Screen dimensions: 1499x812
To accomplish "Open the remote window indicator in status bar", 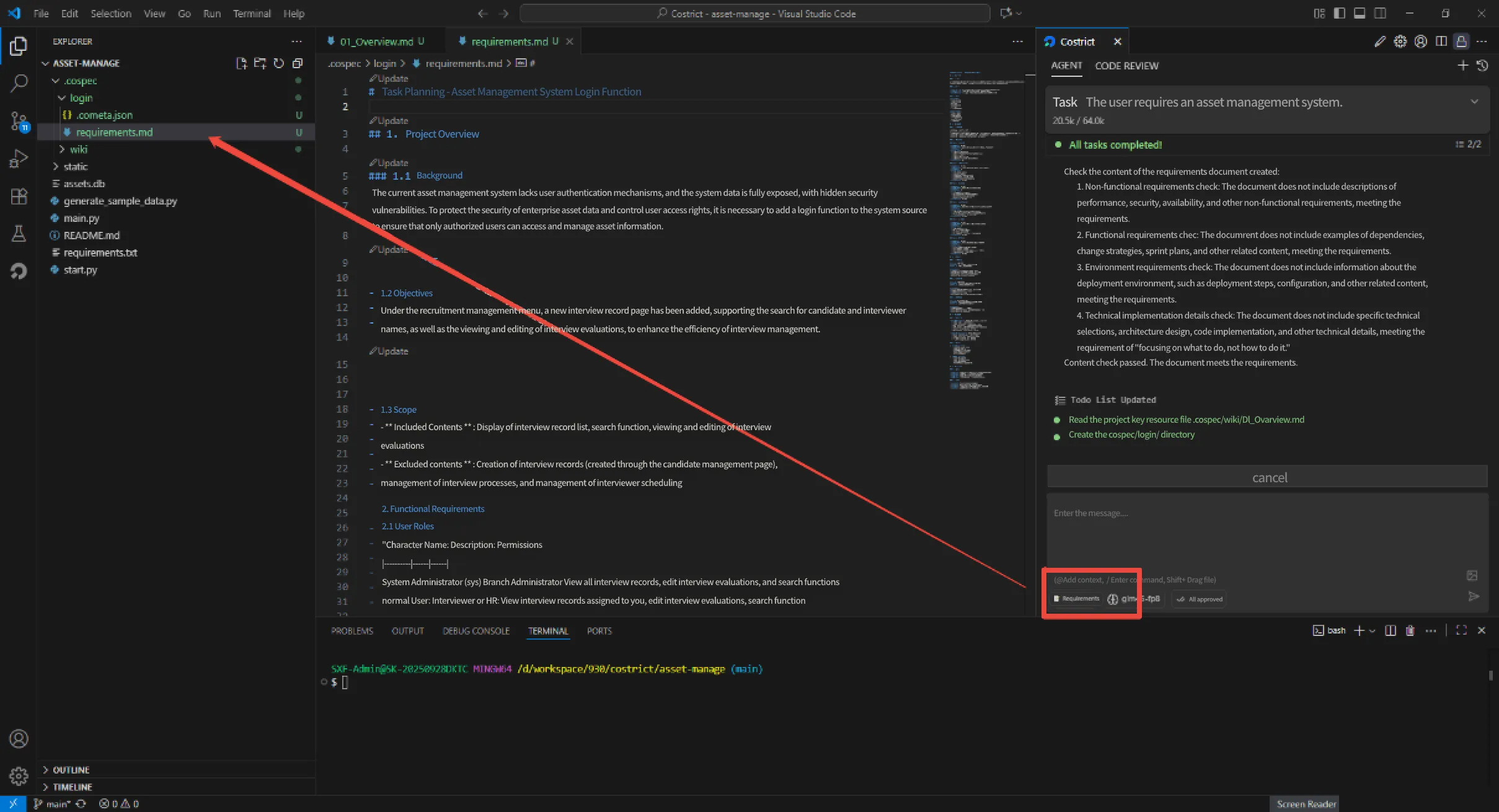I will click(13, 804).
